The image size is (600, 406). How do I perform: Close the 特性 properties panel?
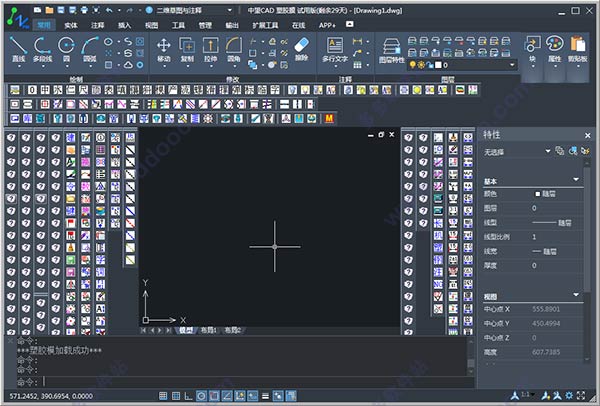588,135
